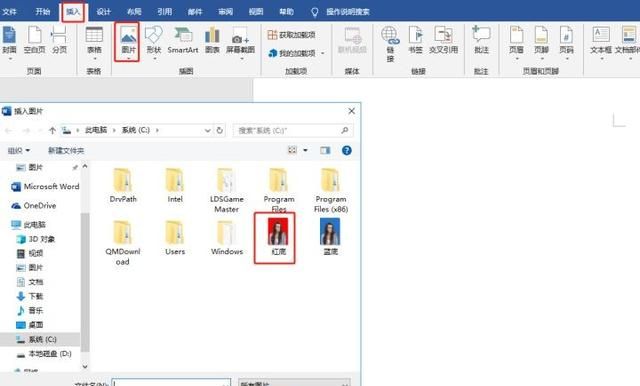Select the QMDownload folder
The image size is (640, 386).
tap(123, 243)
